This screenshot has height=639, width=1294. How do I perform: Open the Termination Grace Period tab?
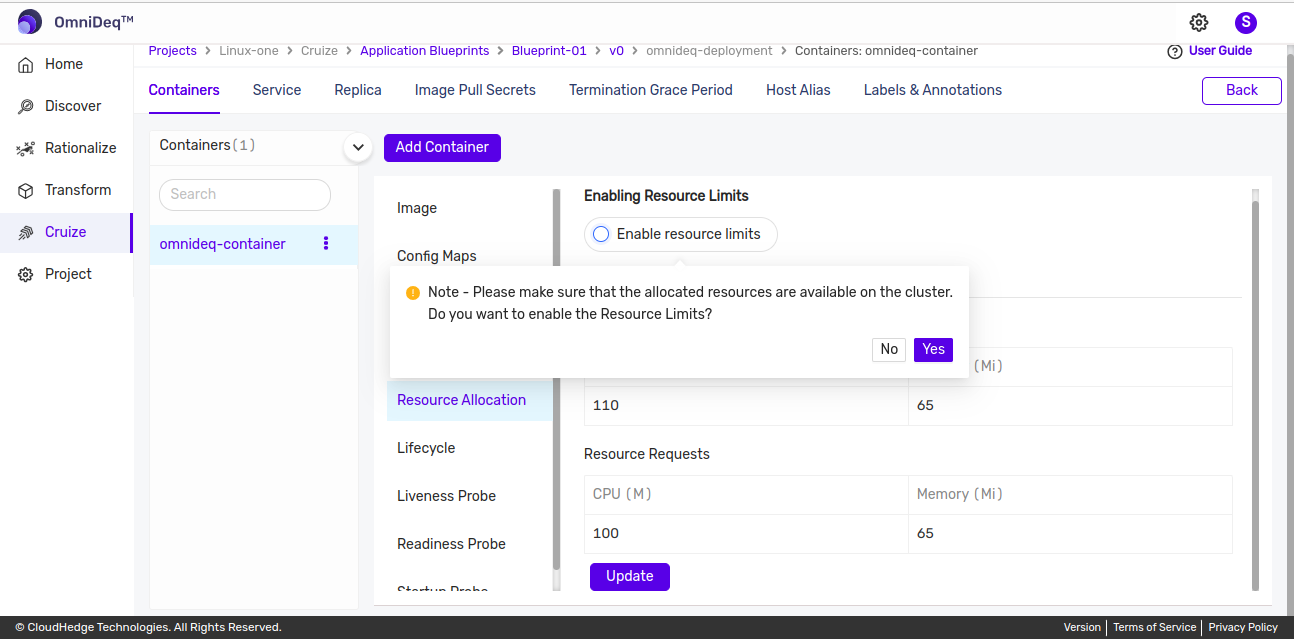(651, 90)
